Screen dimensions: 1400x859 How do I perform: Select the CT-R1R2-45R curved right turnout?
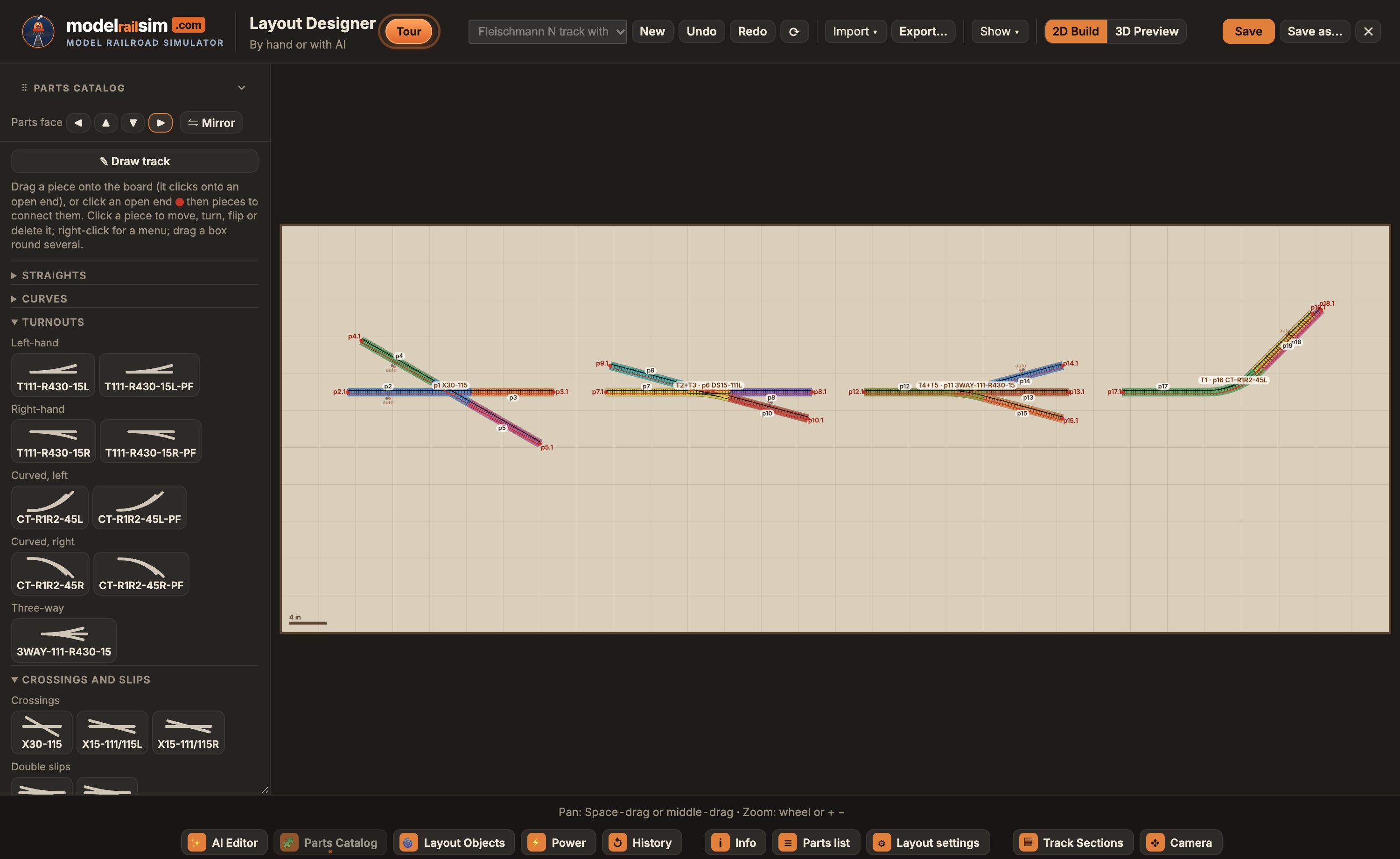50,574
